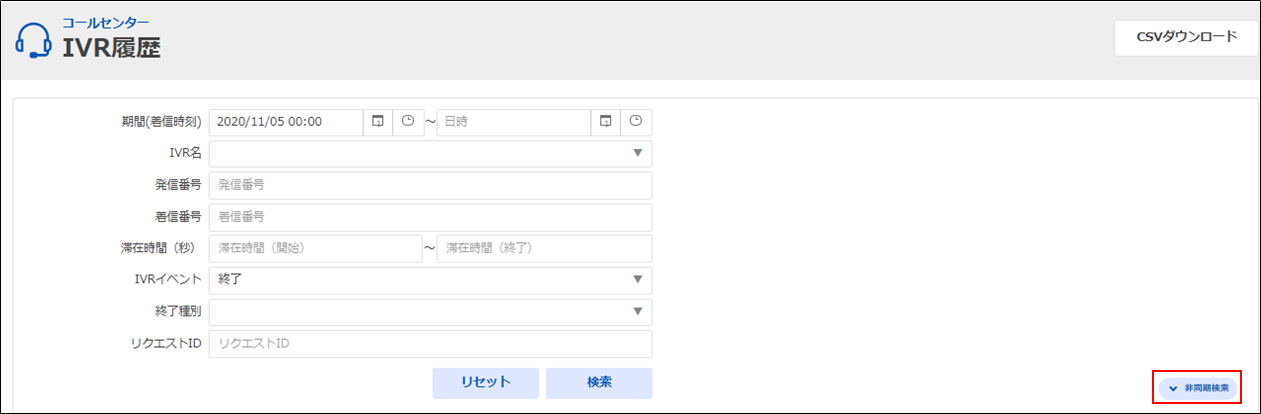Open the IVRイベント dropdown showing 終了

point(637,280)
